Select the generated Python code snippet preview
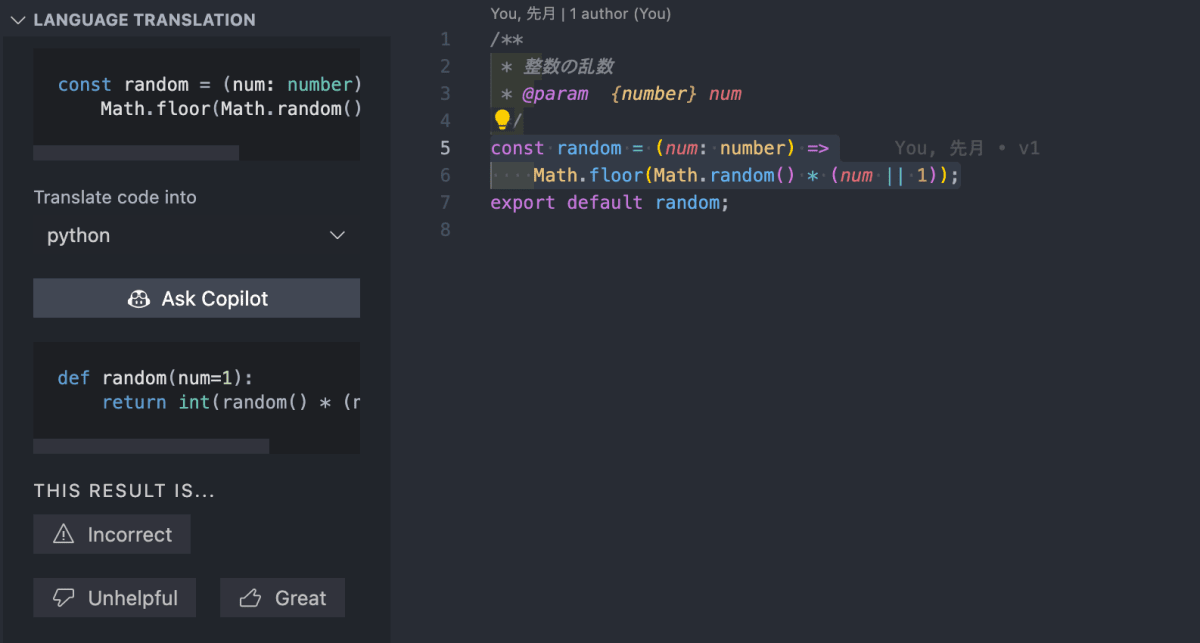 click(x=196, y=390)
